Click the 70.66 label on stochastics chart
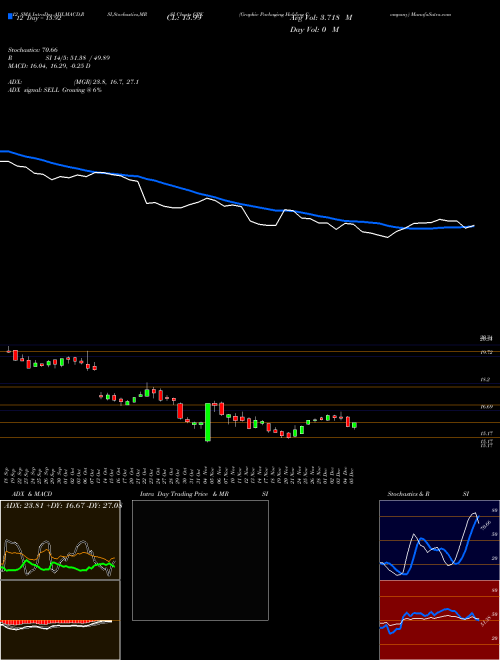500x660 pixels. [485, 525]
